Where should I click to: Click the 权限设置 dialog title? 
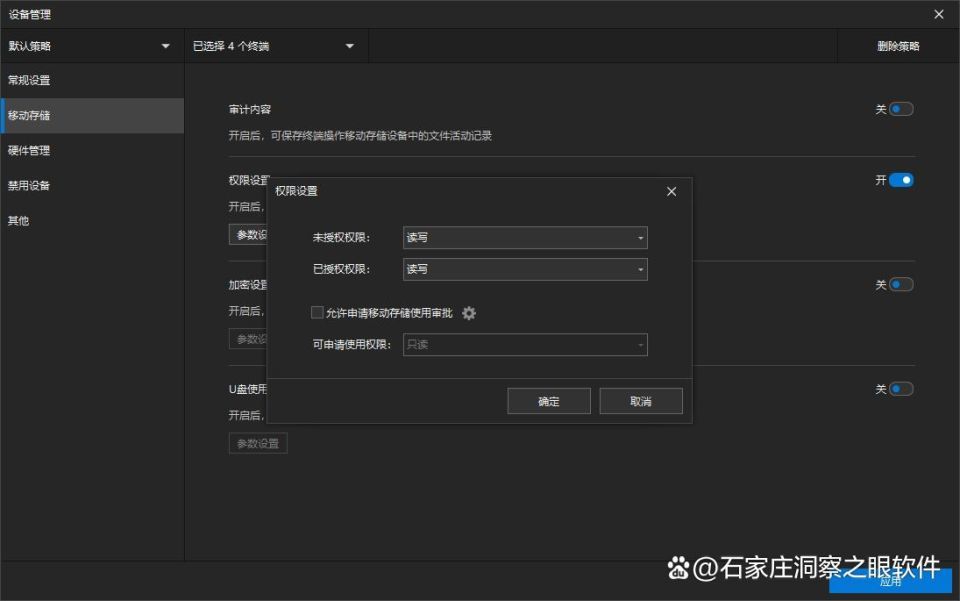[x=296, y=191]
